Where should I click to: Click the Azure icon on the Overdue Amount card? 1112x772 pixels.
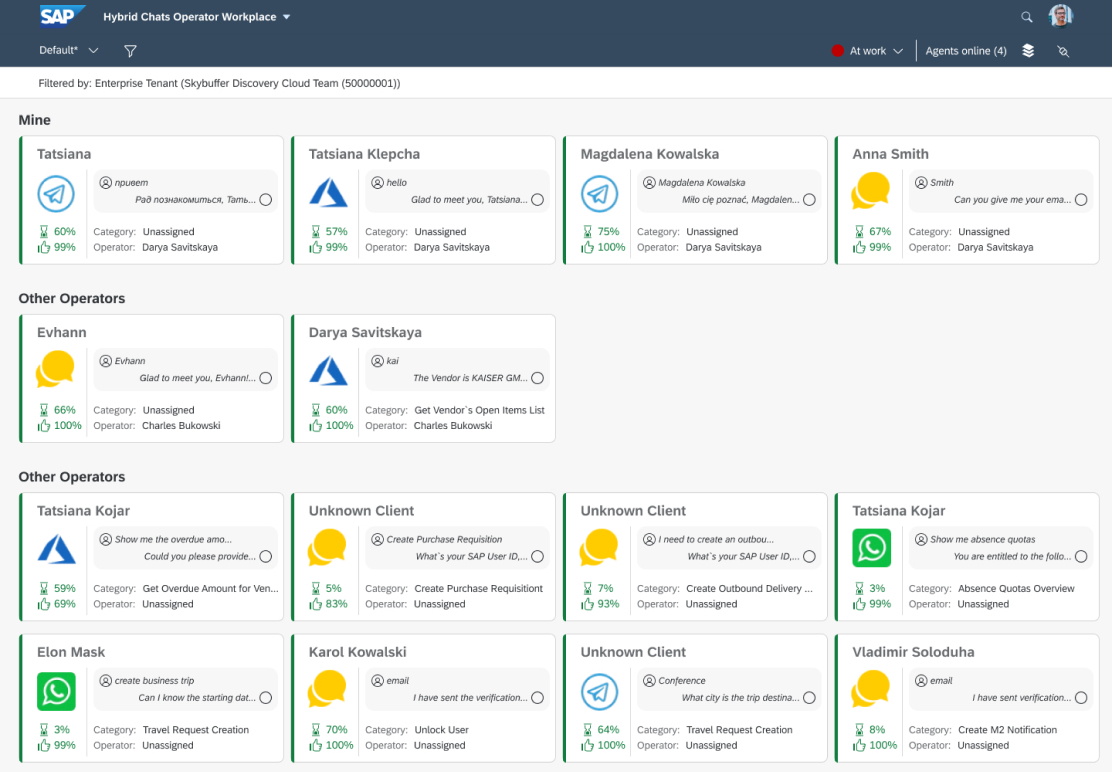(56, 549)
